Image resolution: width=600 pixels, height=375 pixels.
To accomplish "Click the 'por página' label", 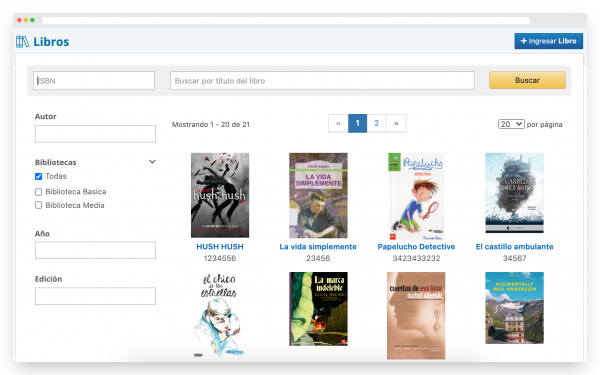I will (545, 124).
